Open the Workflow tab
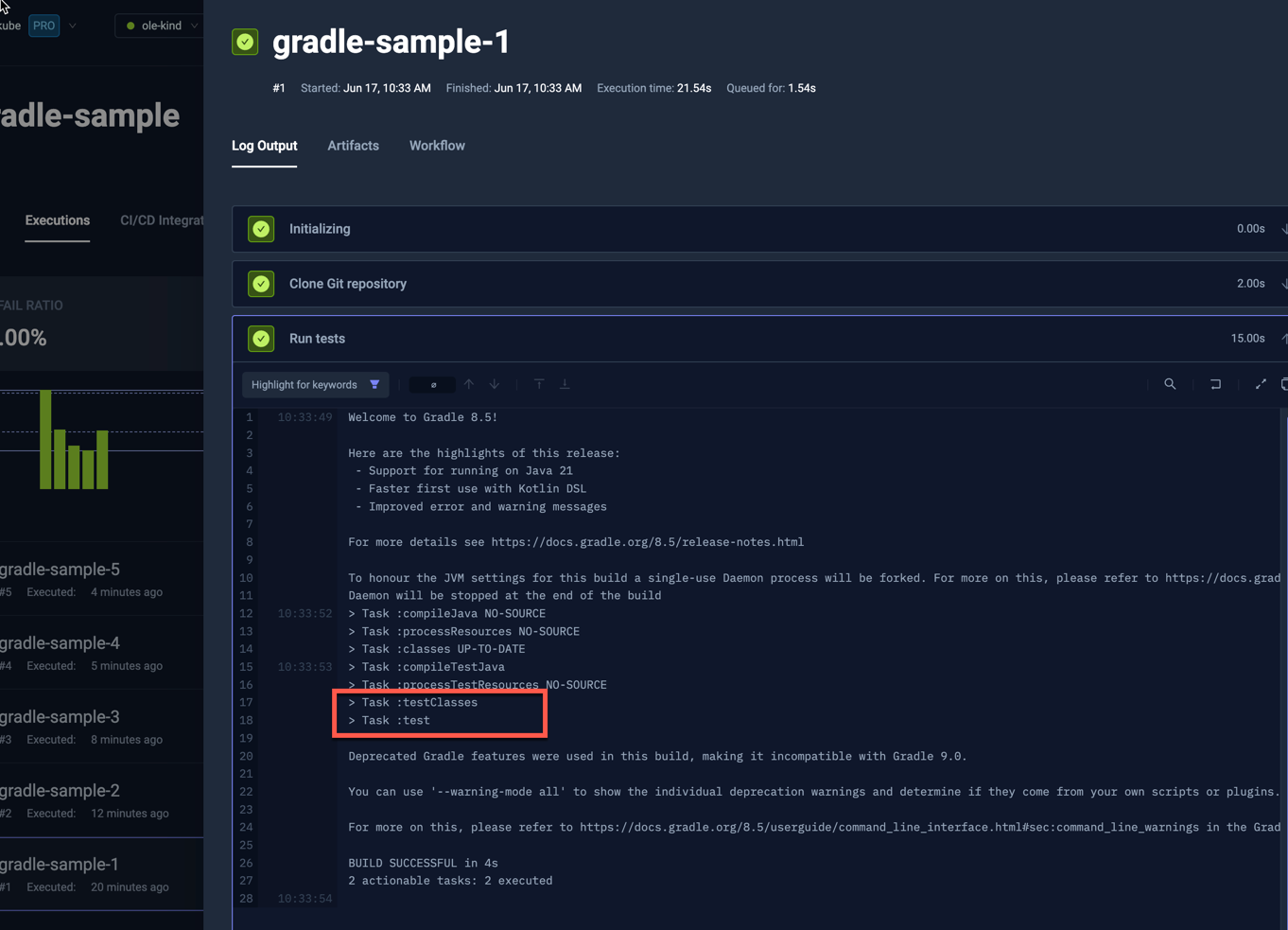 [x=436, y=146]
